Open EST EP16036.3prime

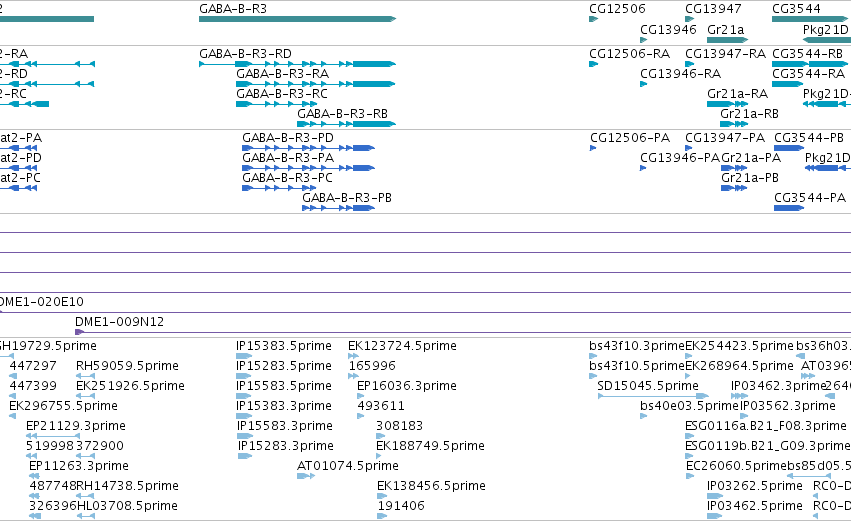pyautogui.click(x=407, y=386)
